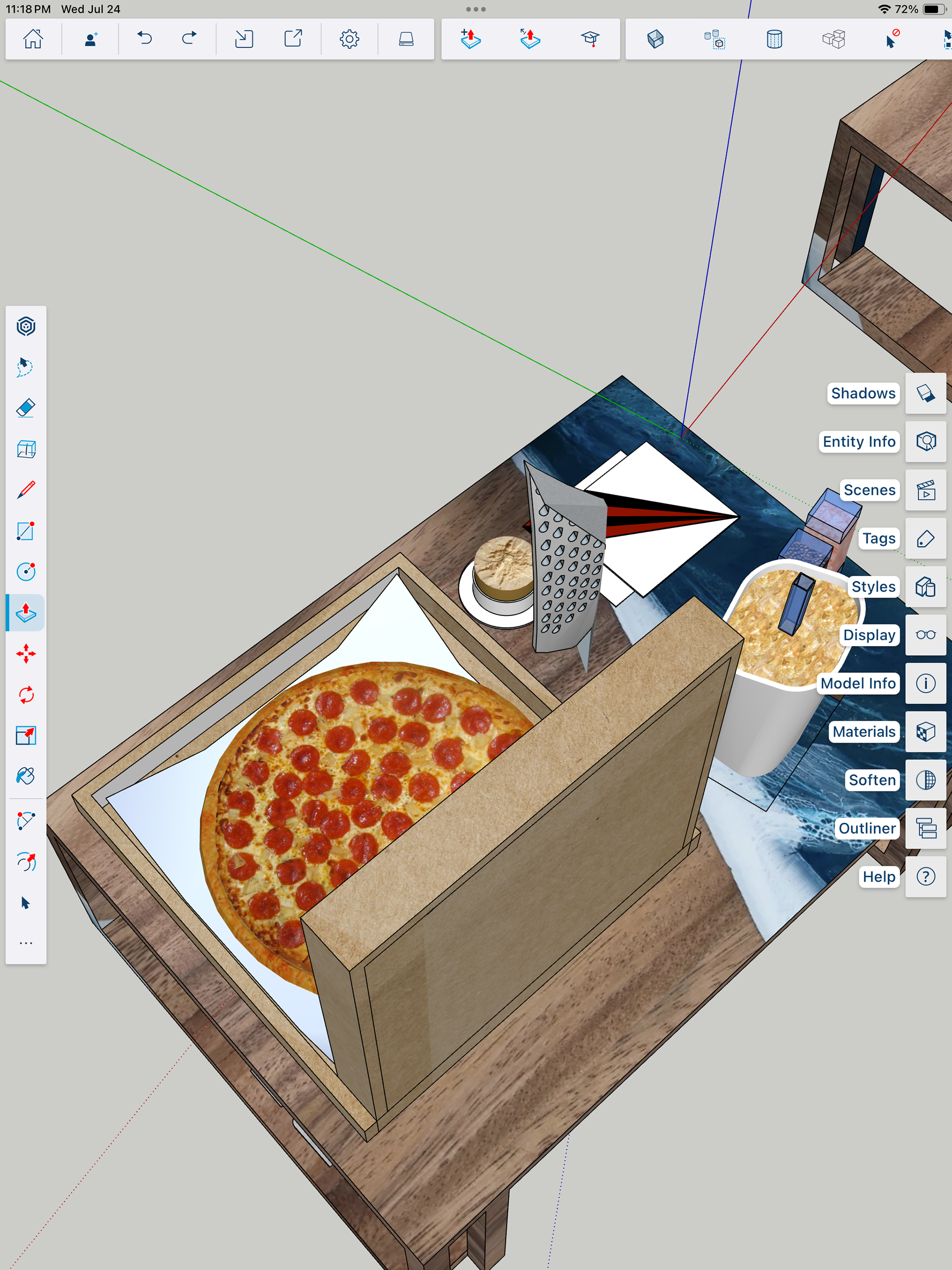The height and width of the screenshot is (1270, 952).
Task: Tap the import arrow-into-box icon
Action: tap(244, 39)
